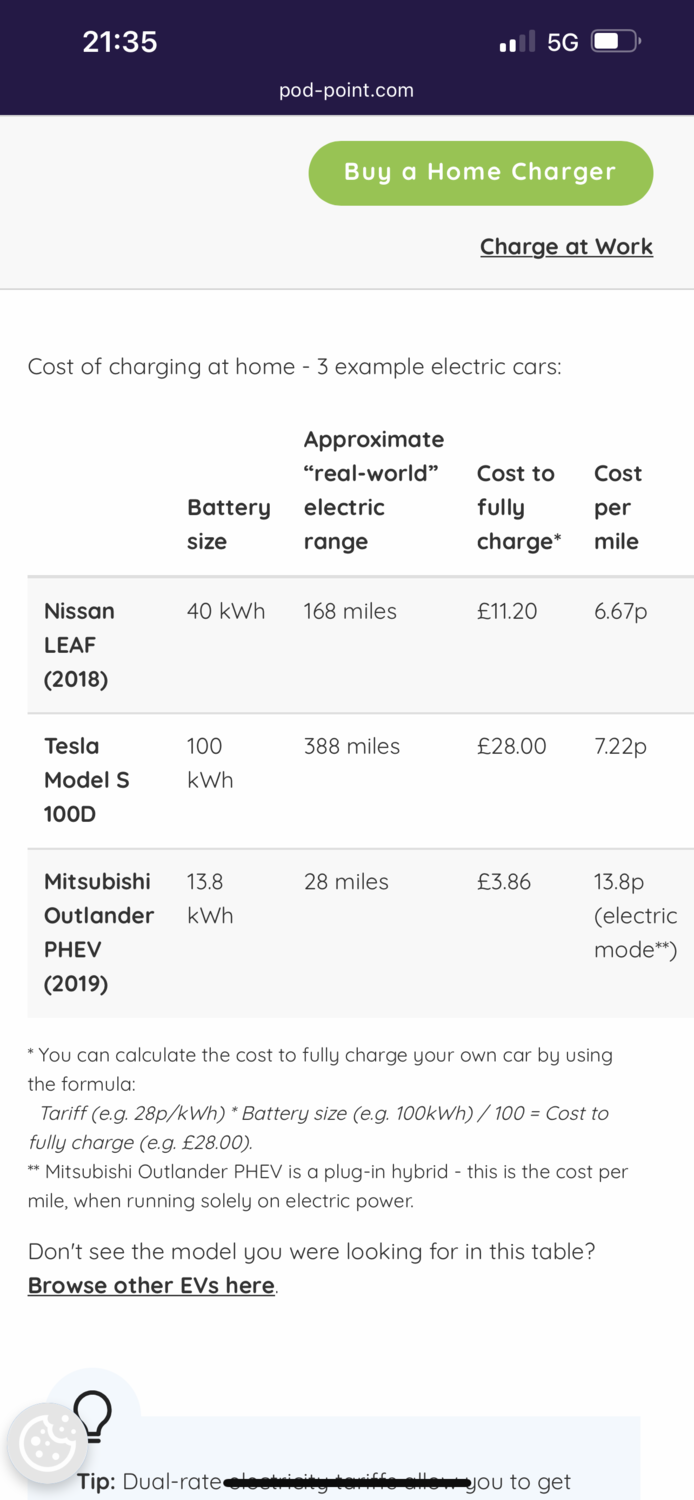Select the Tesla Model S 100D row label
Screen dimensions: 694x1500
(x=87, y=780)
